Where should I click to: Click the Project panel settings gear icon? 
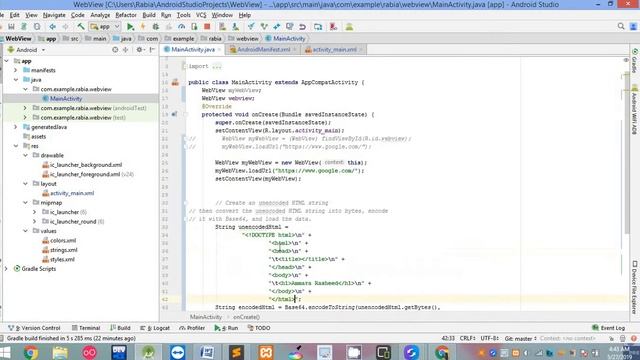(x=139, y=50)
